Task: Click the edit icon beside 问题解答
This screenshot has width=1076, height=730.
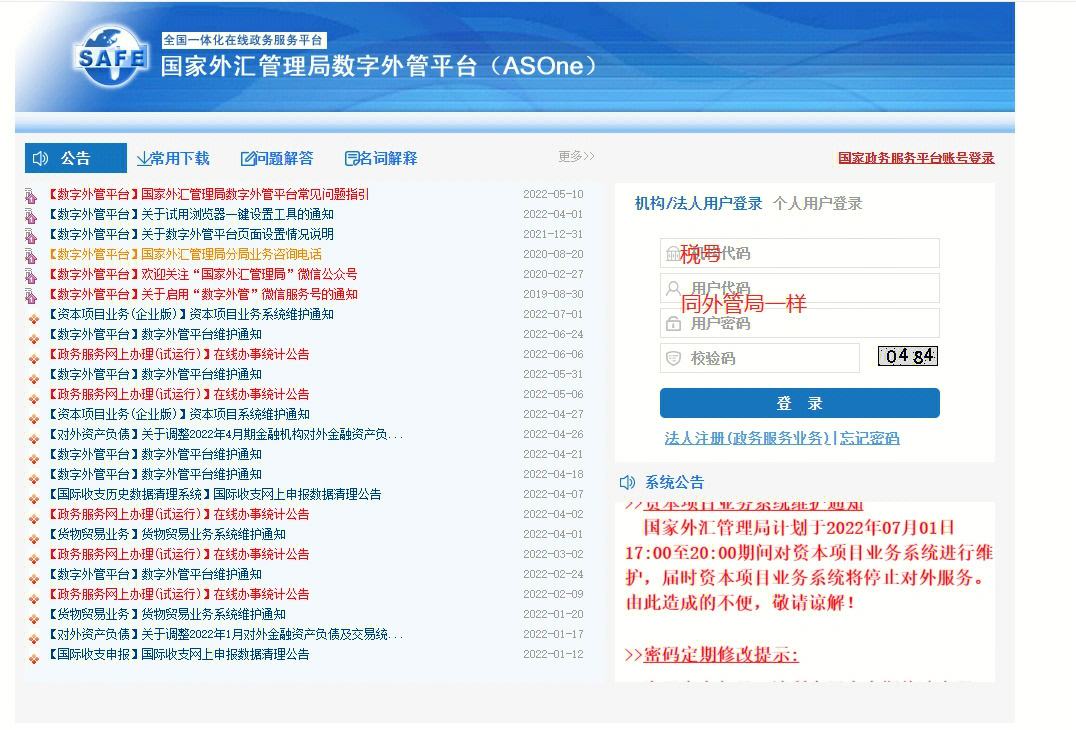Action: pos(248,159)
